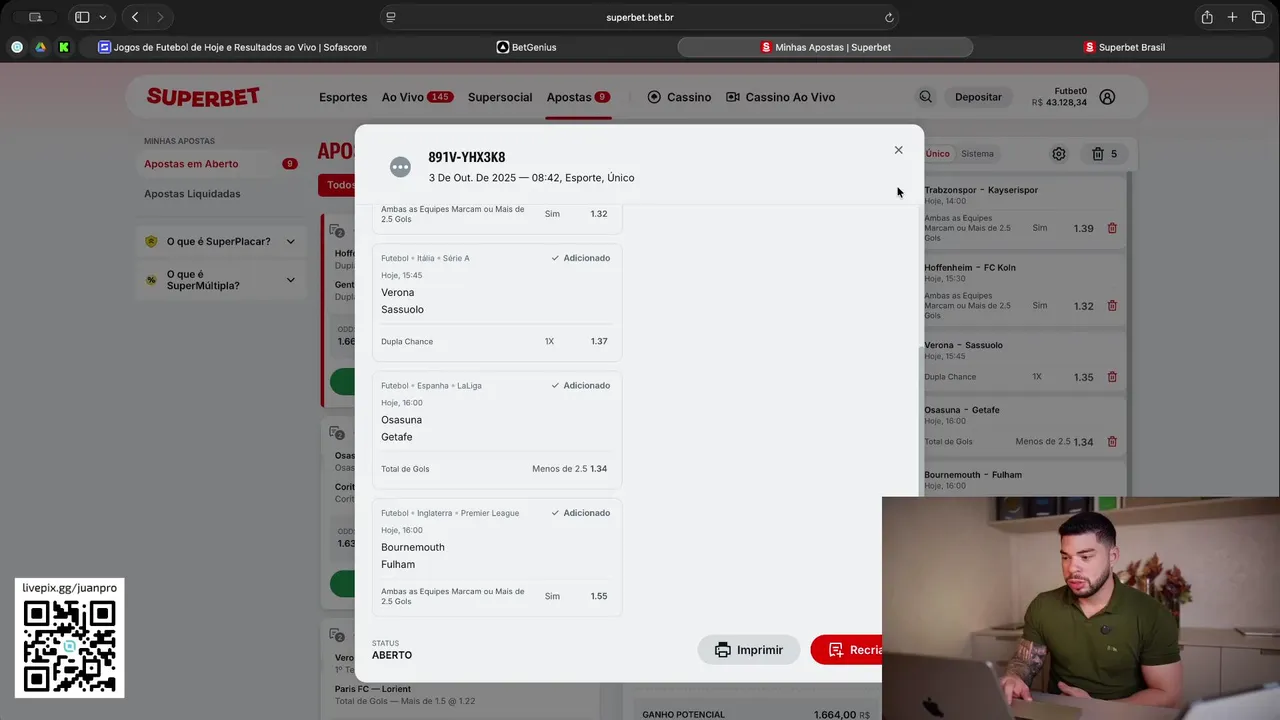
Task: Open the Ao Vivo section
Action: pyautogui.click(x=417, y=97)
